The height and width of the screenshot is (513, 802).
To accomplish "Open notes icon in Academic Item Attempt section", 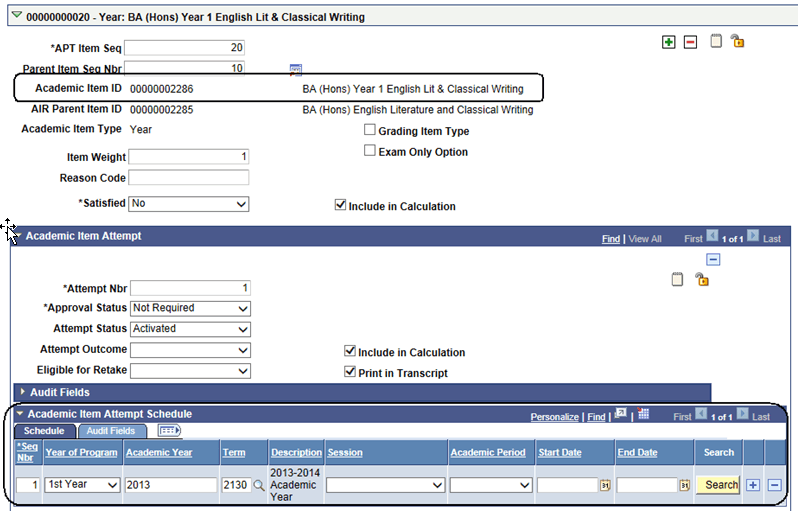I will click(677, 279).
